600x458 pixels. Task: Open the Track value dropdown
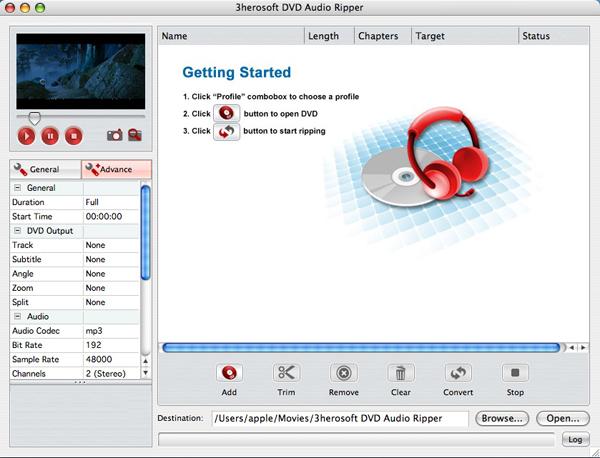[111, 245]
